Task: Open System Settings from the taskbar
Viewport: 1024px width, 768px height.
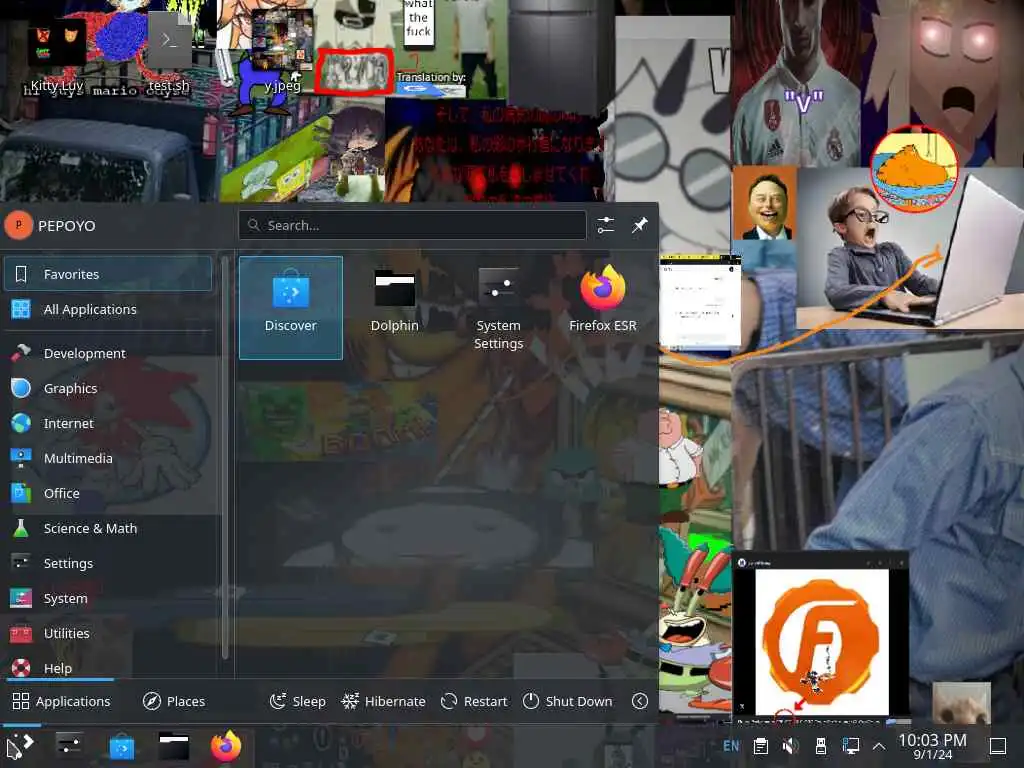Action: click(x=69, y=746)
